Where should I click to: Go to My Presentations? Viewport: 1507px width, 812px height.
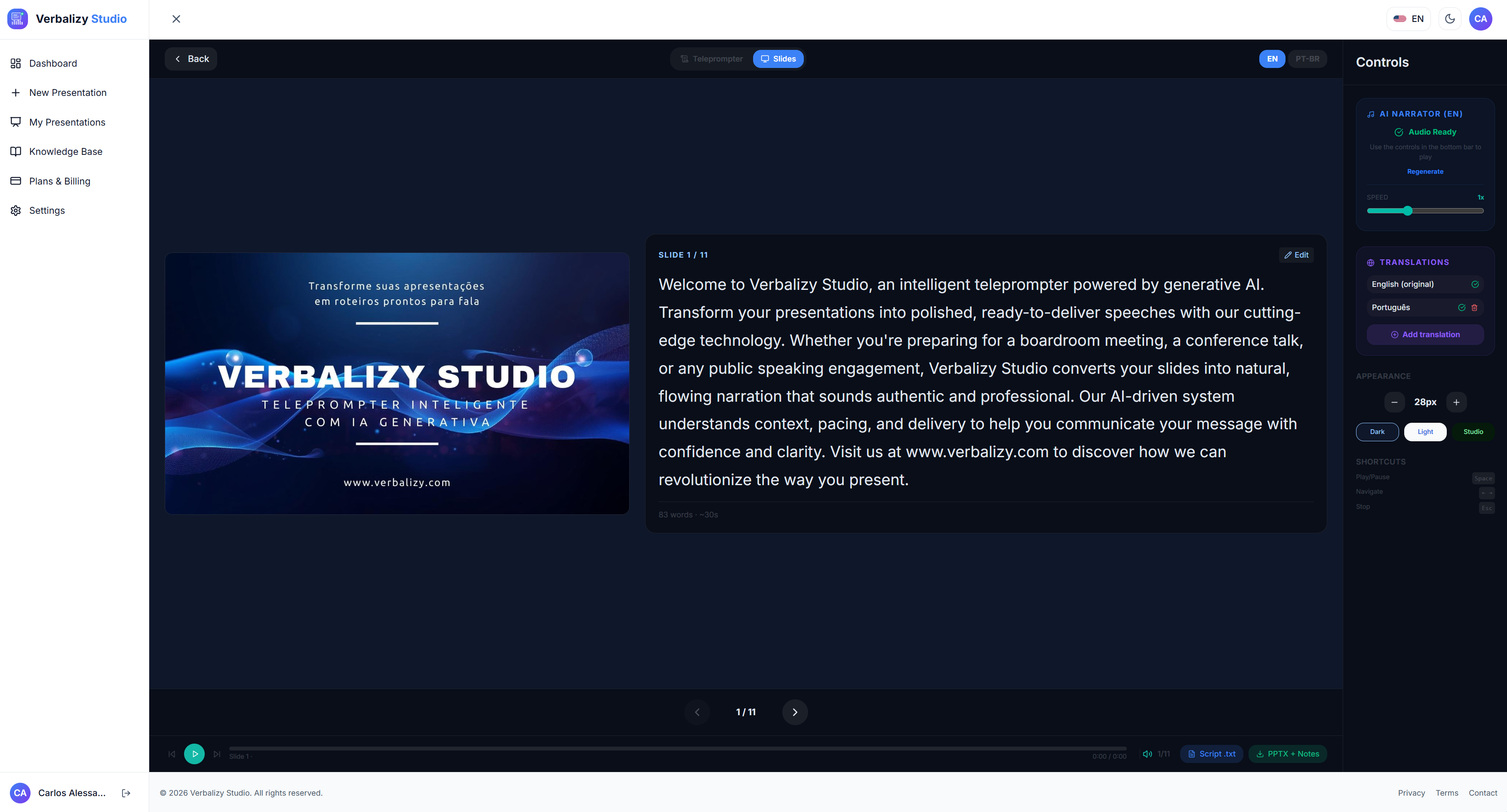tap(74, 122)
